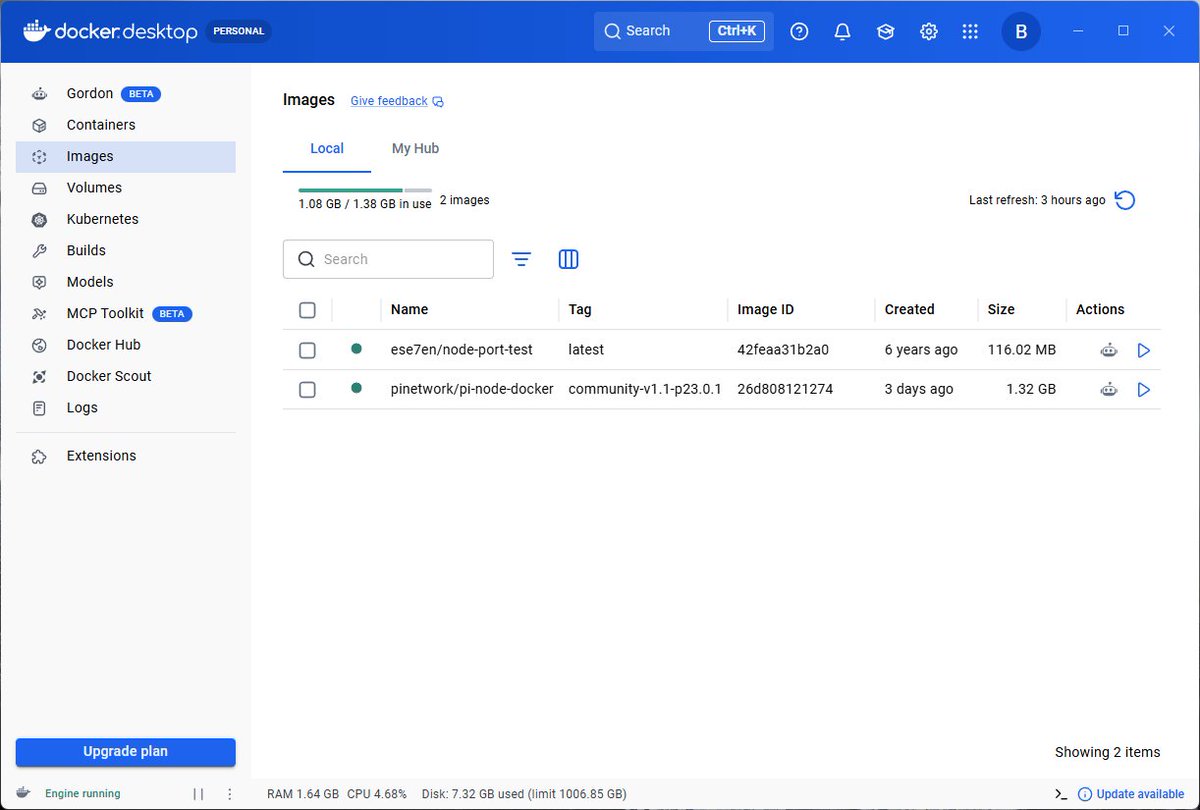This screenshot has width=1200, height=810.
Task: Open Builds in the sidebar
Action: click(x=126, y=251)
